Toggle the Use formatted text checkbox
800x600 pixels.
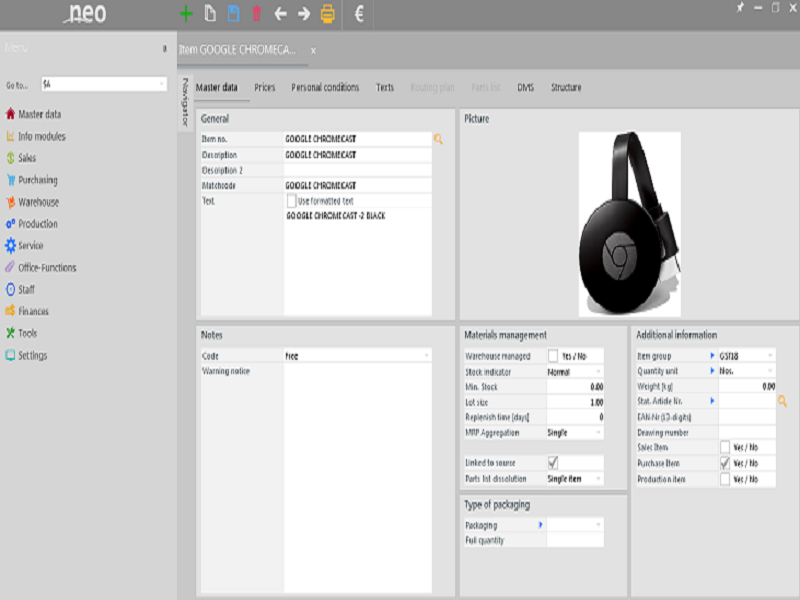[291, 201]
